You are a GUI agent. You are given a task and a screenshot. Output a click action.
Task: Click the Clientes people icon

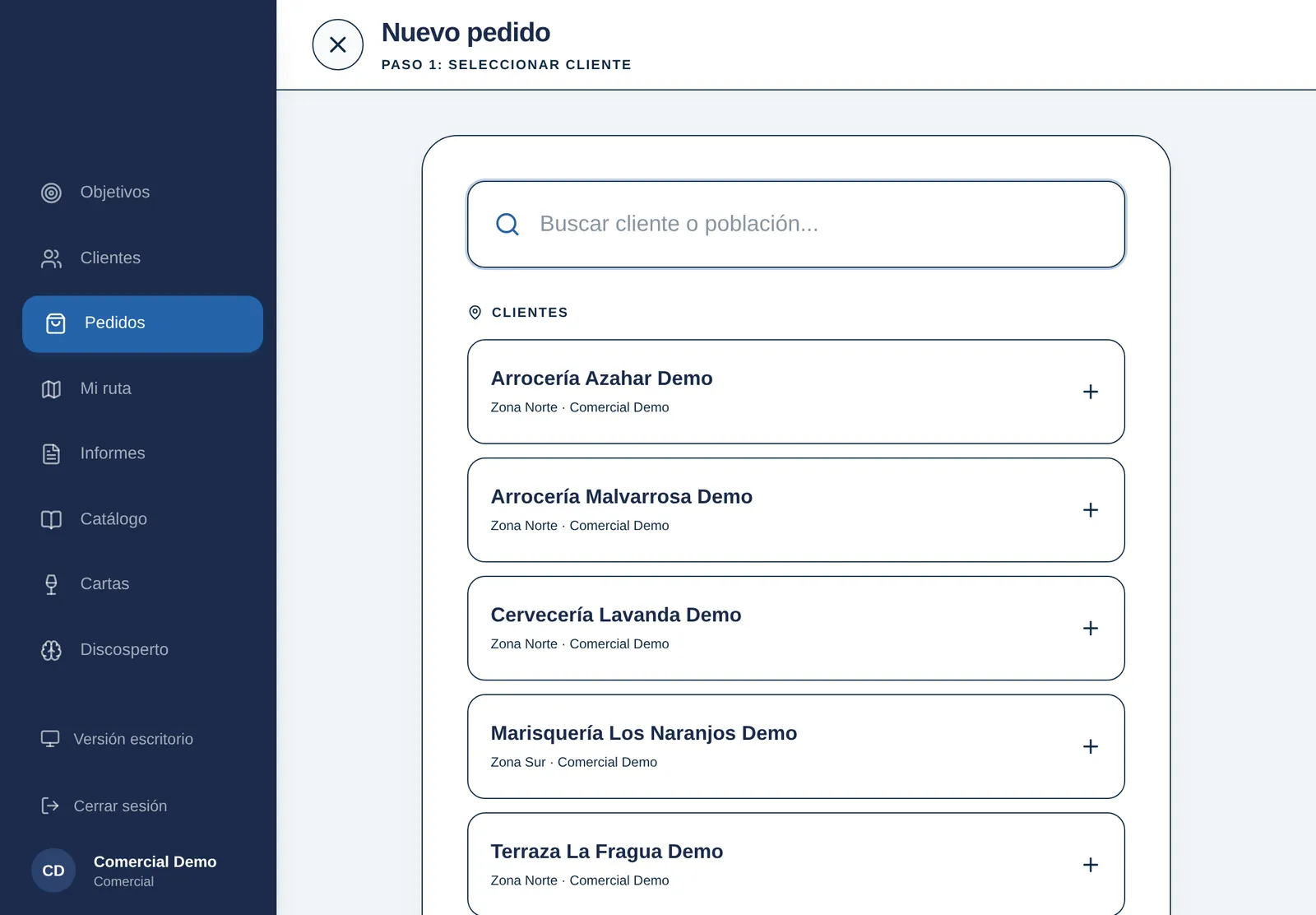point(51,258)
